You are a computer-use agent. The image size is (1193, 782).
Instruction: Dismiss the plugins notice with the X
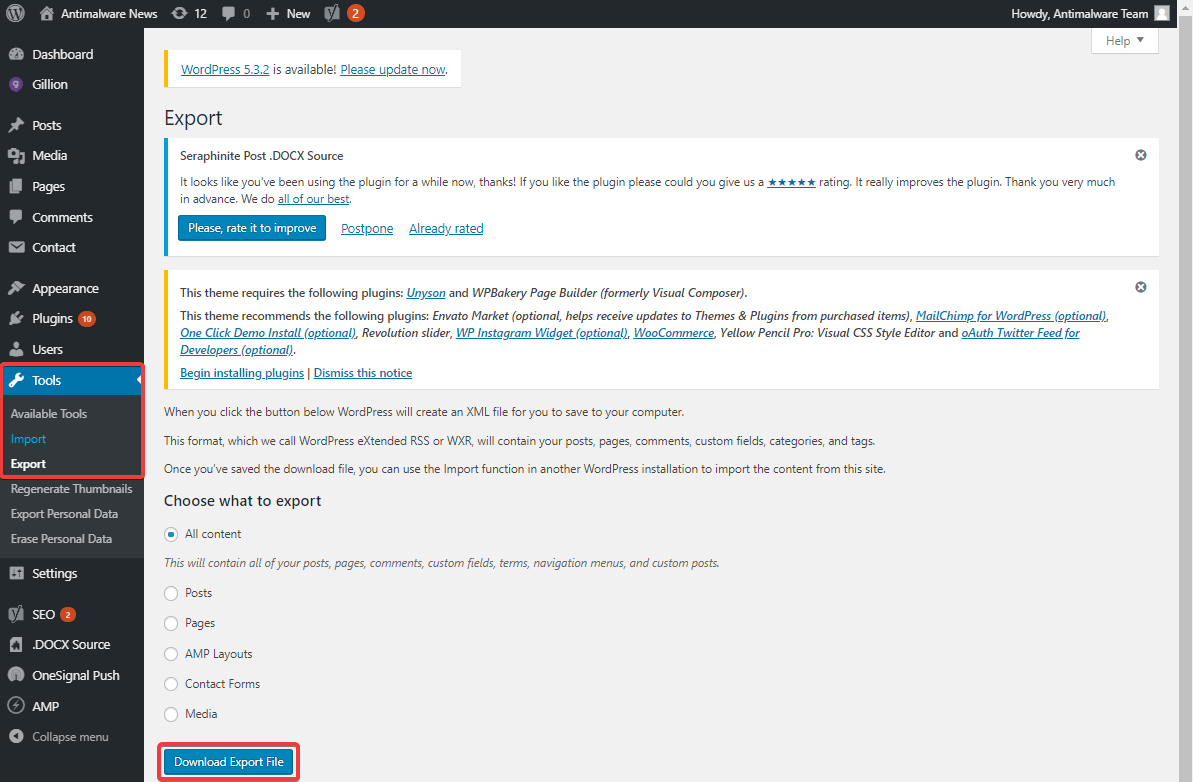pyautogui.click(x=1140, y=287)
